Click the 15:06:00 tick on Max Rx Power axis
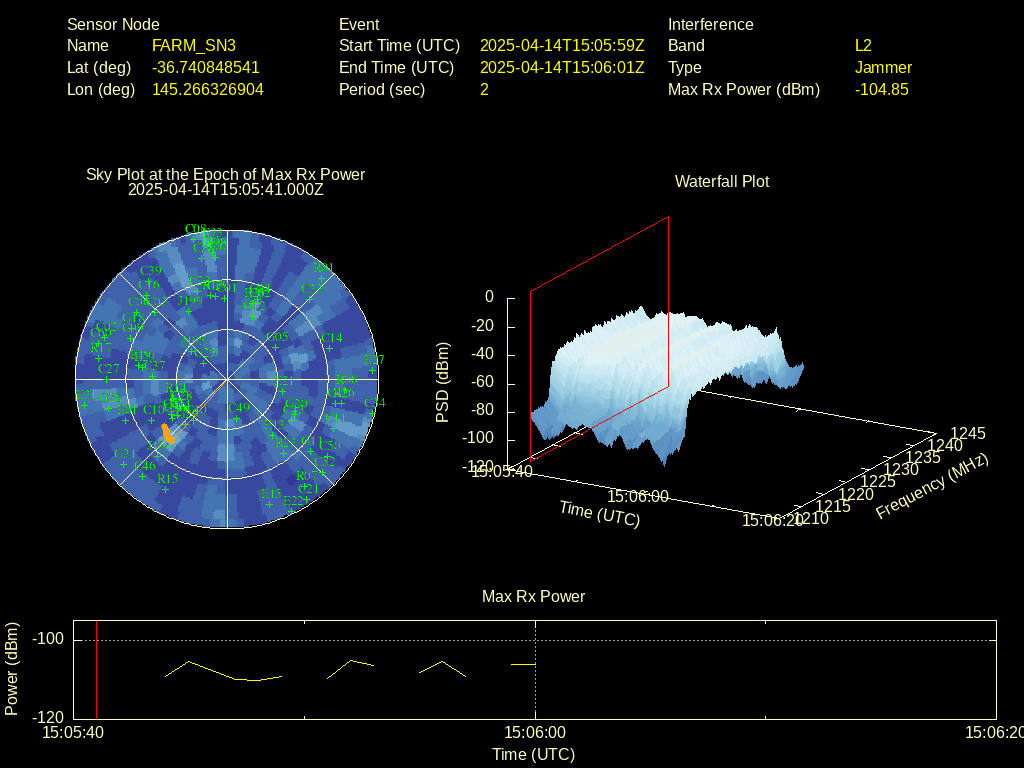The image size is (1024, 768). (x=536, y=732)
